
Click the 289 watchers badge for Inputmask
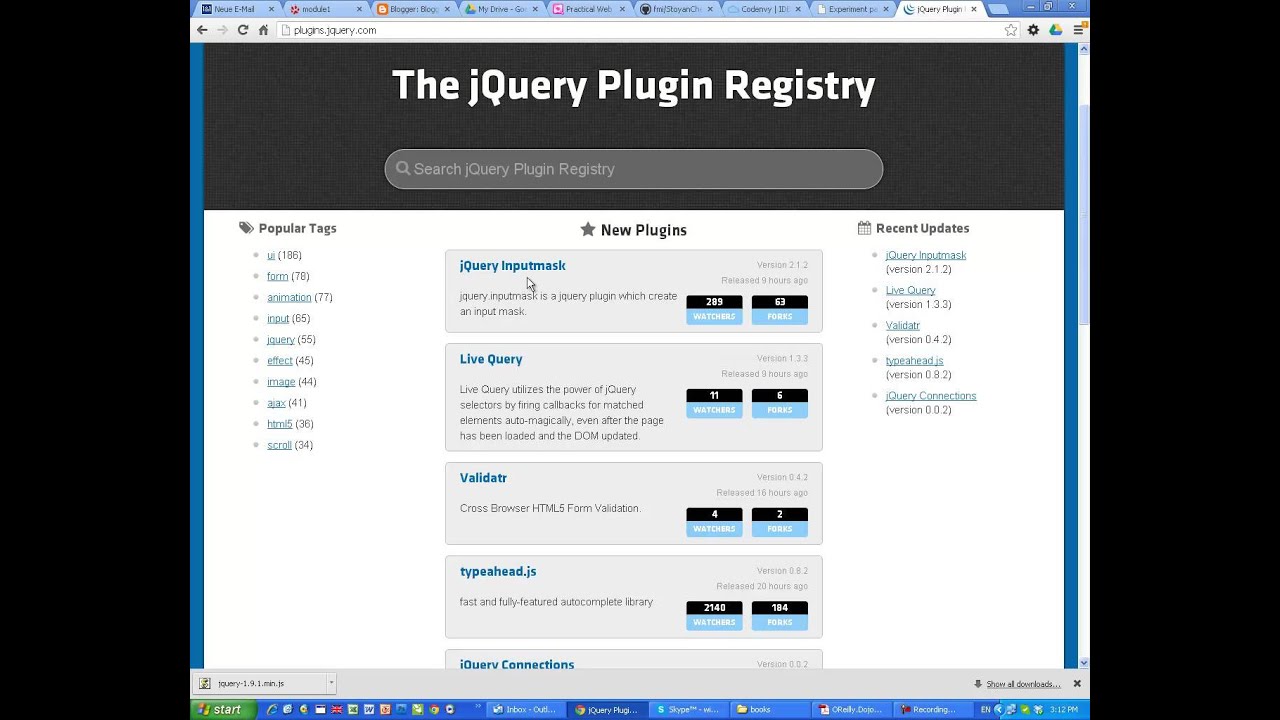[x=714, y=309]
